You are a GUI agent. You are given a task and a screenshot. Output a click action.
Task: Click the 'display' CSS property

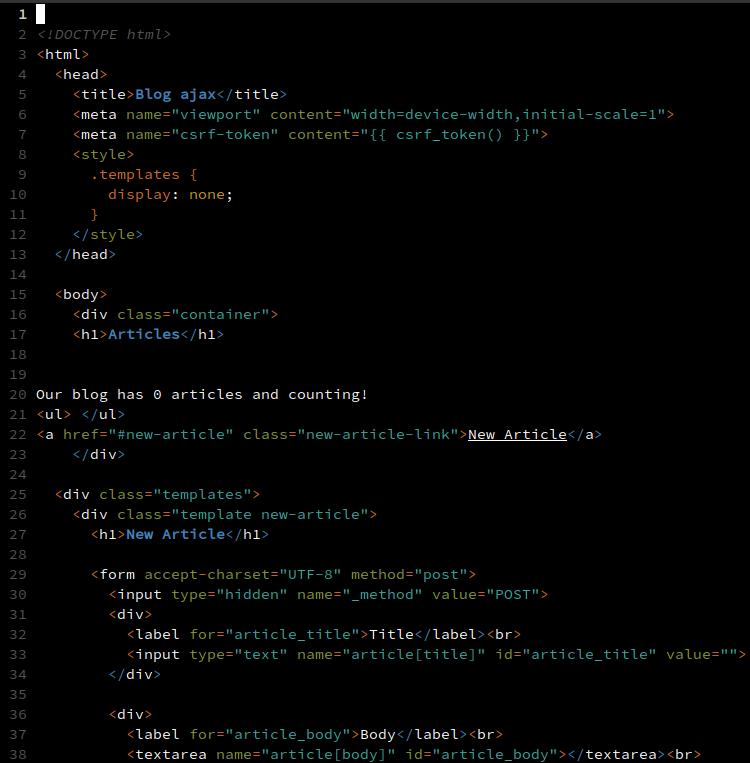[x=139, y=194]
